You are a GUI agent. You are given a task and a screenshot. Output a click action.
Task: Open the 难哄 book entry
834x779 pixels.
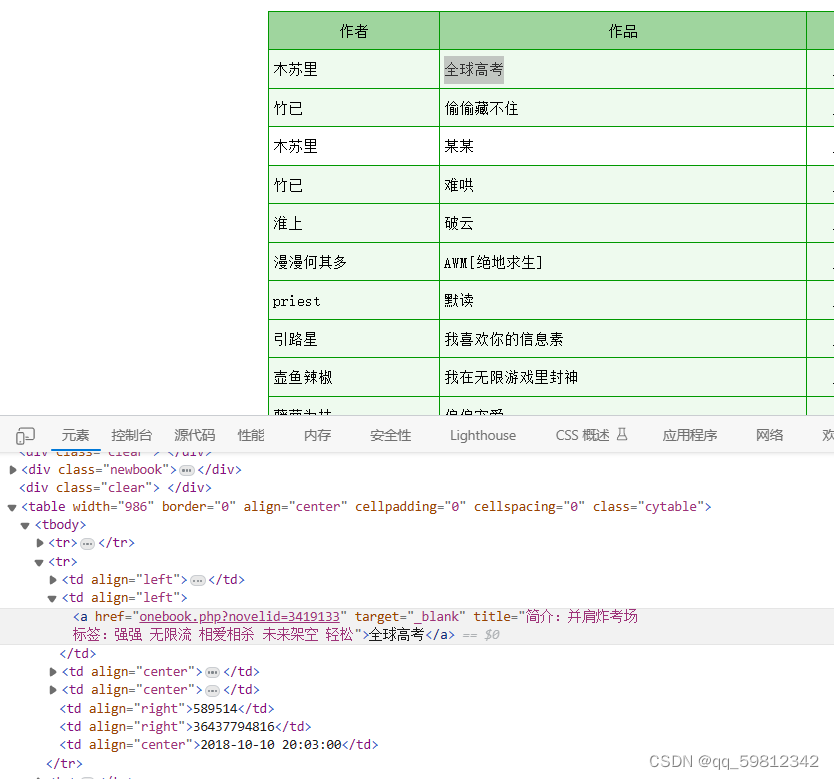click(x=458, y=185)
